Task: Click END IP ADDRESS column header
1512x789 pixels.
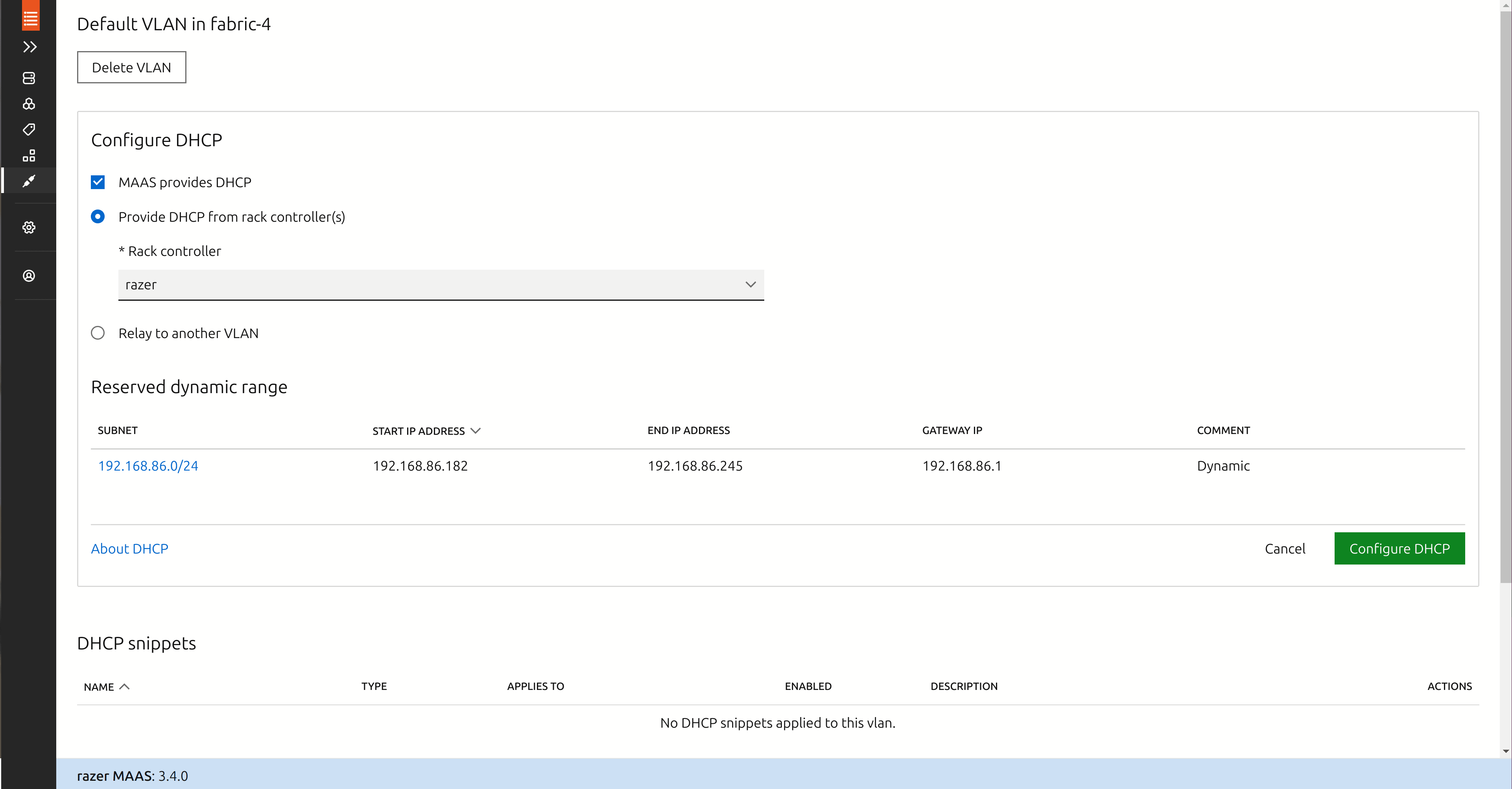Action: pyautogui.click(x=688, y=430)
